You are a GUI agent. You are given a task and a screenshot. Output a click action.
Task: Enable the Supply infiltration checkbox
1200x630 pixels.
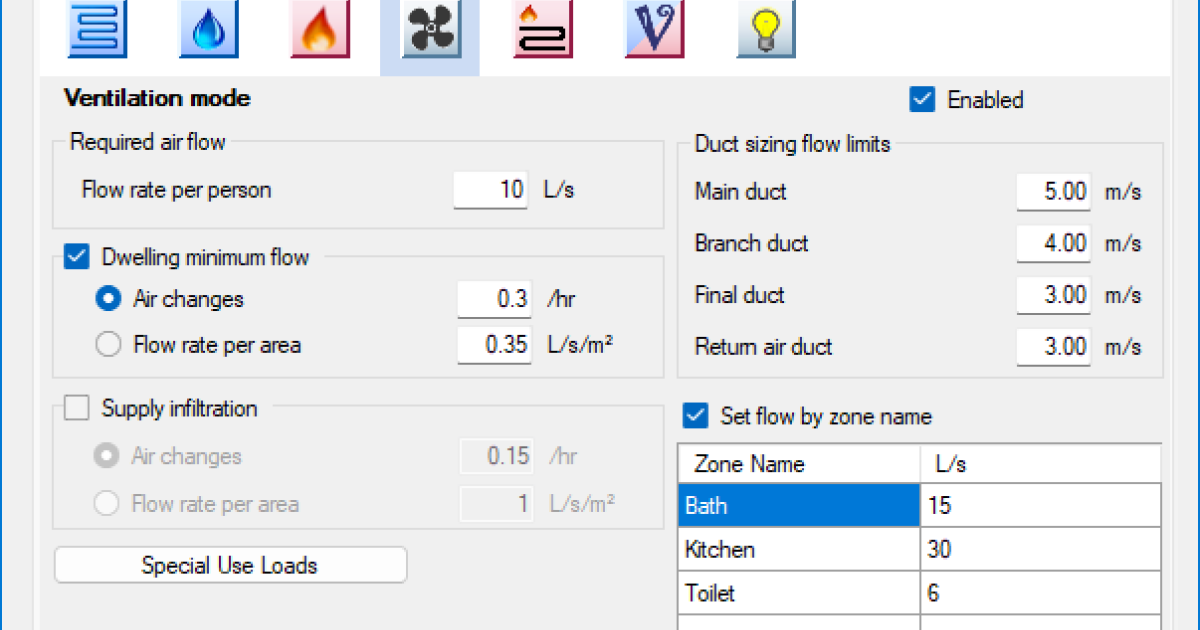[x=77, y=409]
